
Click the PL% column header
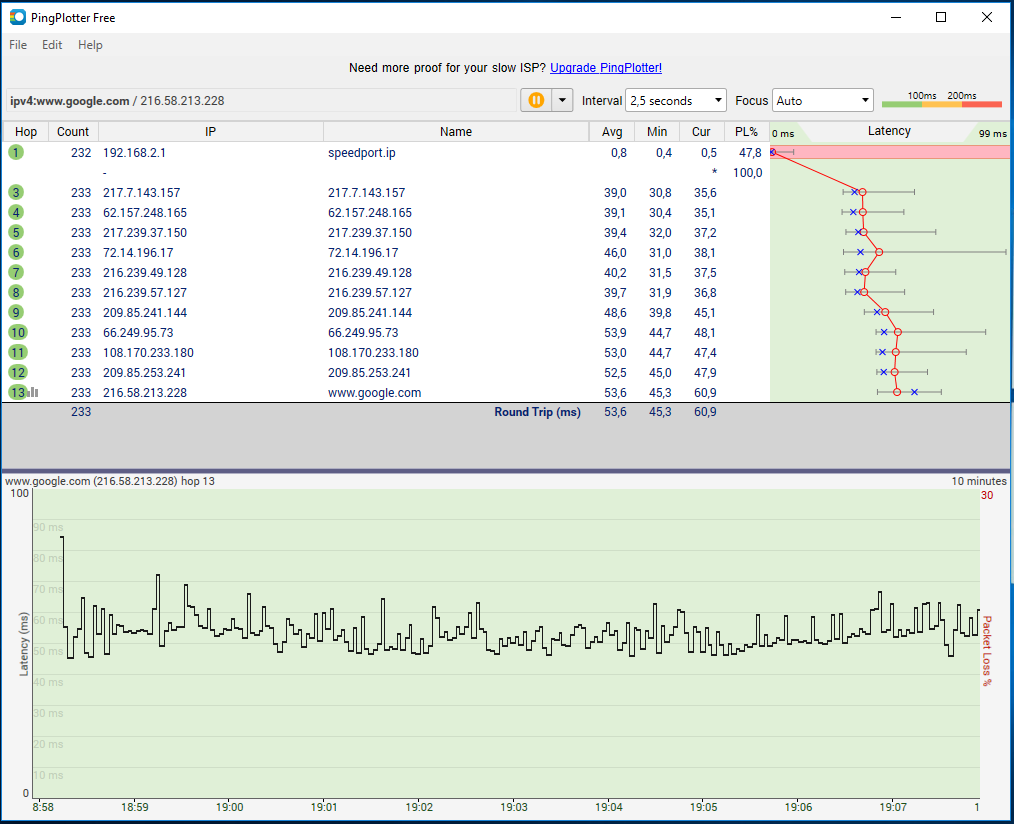[x=747, y=132]
